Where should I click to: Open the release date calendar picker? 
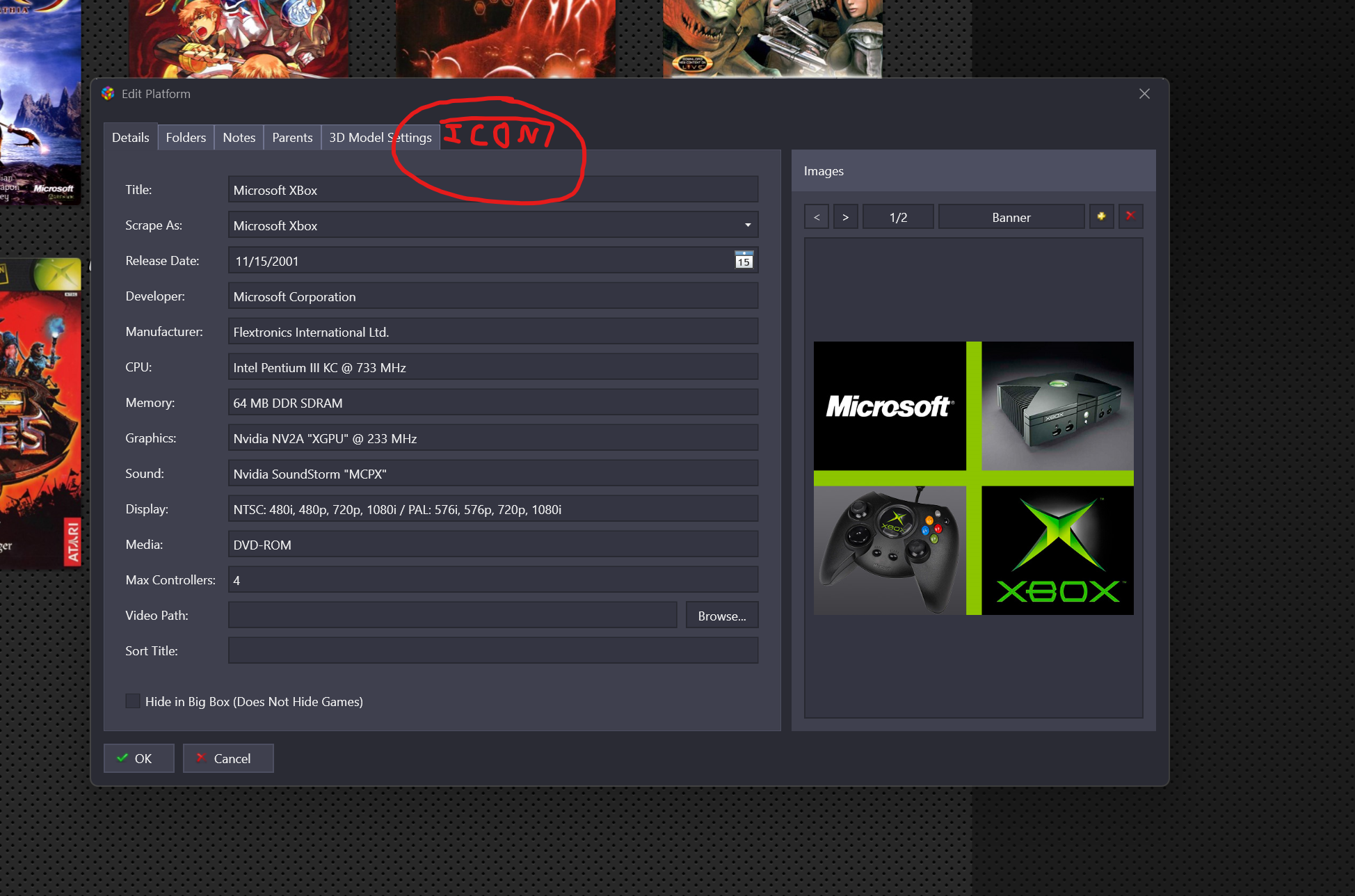click(x=744, y=261)
